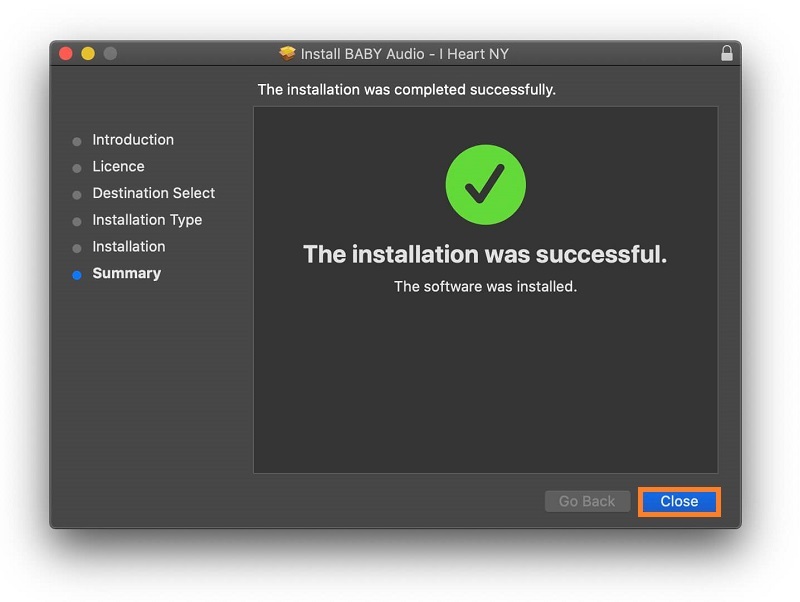This screenshot has width=800, height=602.
Task: Click the red window close button
Action: pos(66,54)
